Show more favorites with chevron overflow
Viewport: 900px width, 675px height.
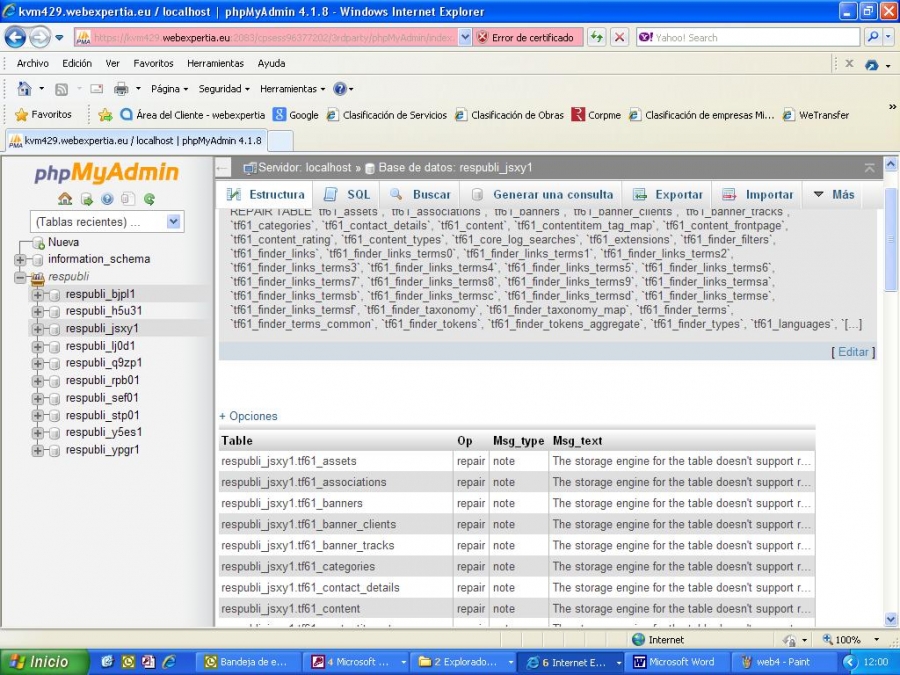892,107
